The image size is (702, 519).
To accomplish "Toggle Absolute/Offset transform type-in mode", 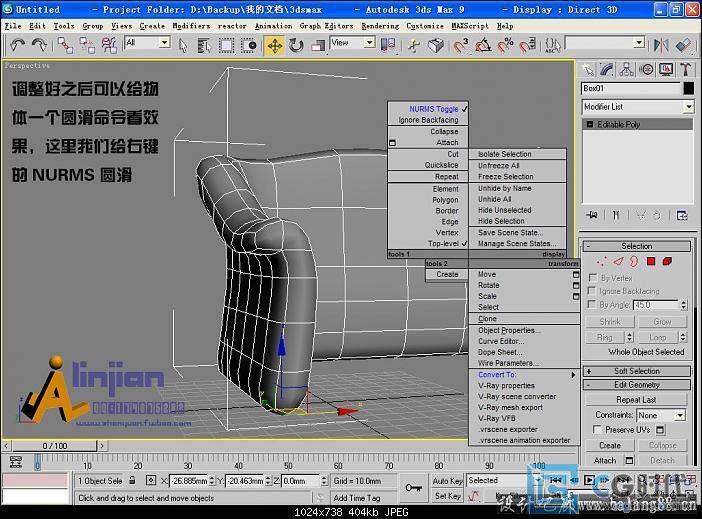I will tap(151, 480).
